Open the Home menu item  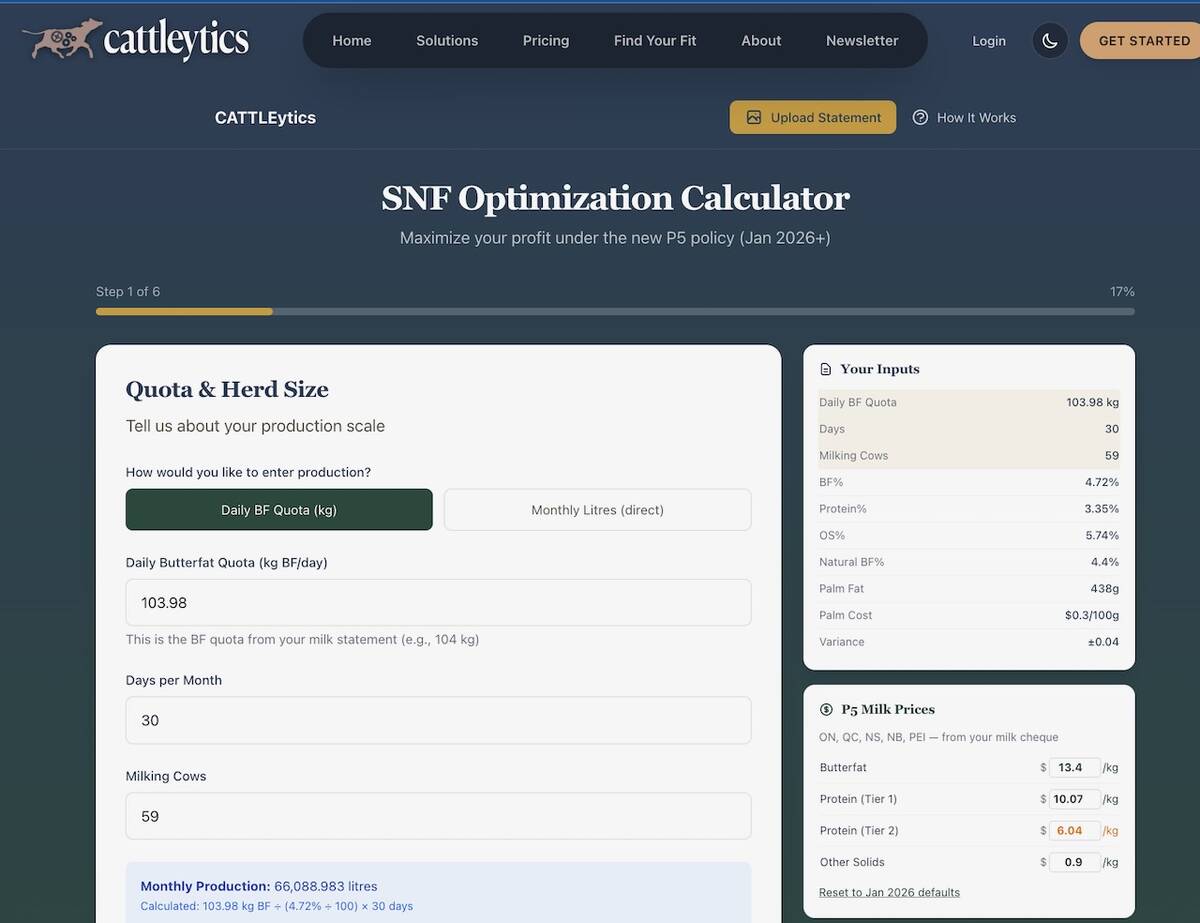(x=351, y=41)
